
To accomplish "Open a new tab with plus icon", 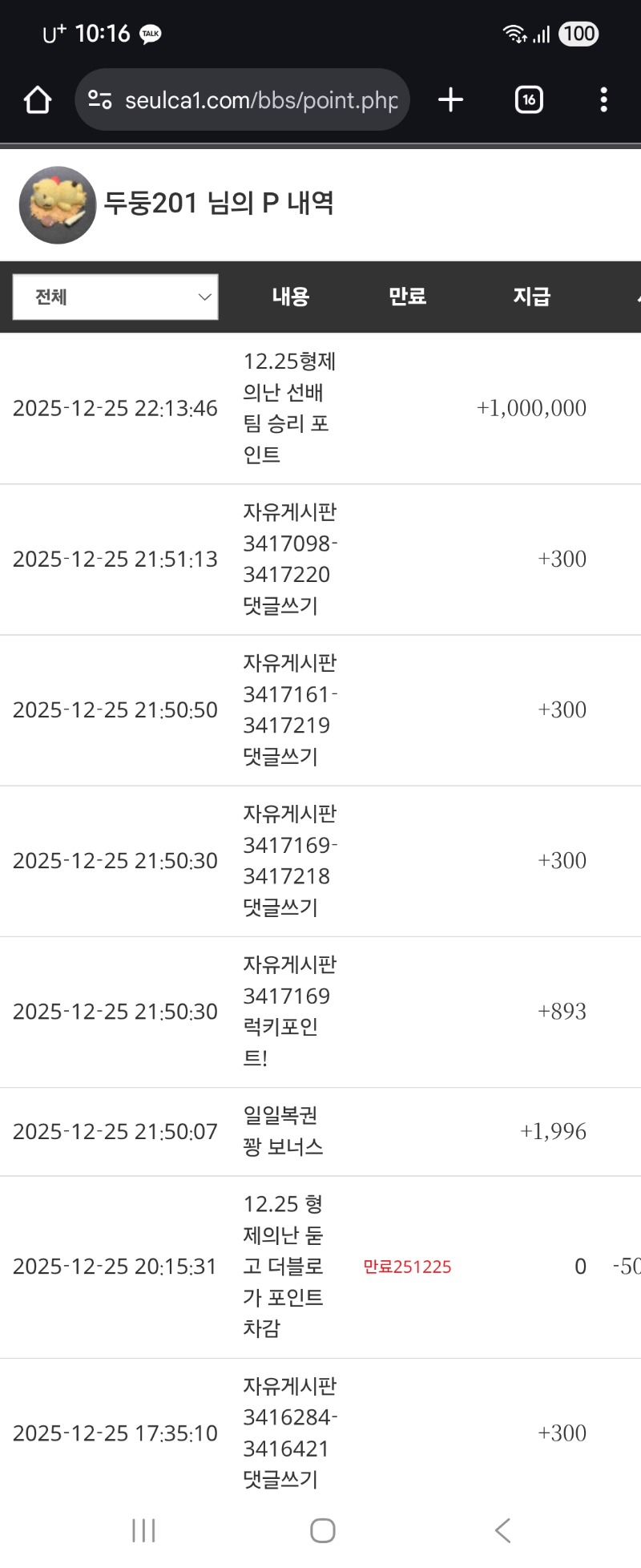I will 451,100.
